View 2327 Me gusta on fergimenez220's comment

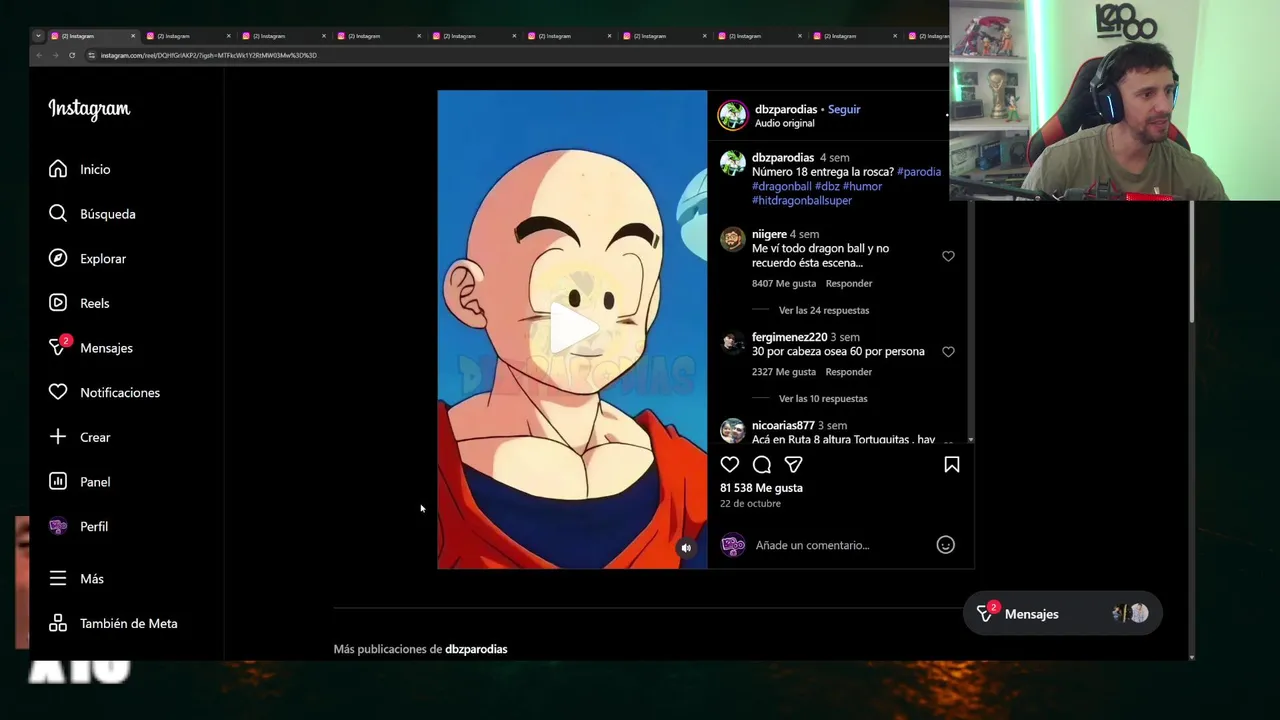(784, 372)
